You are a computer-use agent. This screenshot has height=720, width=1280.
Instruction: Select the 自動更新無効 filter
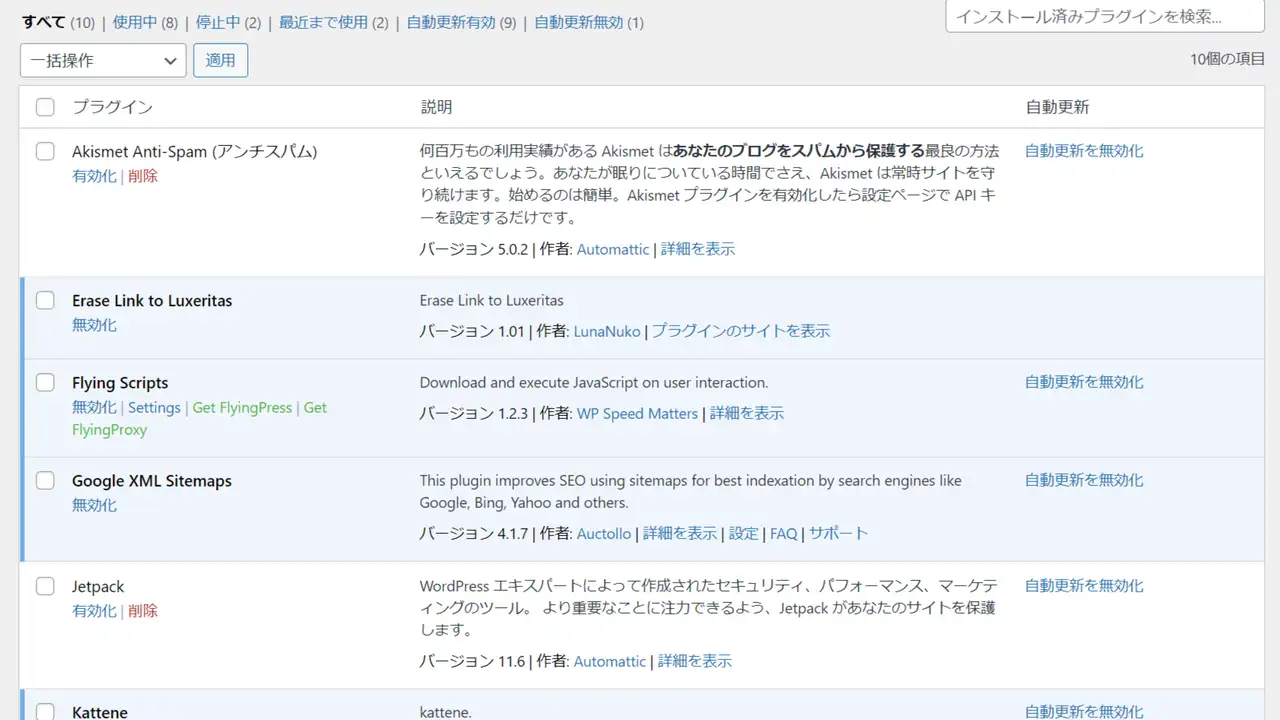point(579,22)
